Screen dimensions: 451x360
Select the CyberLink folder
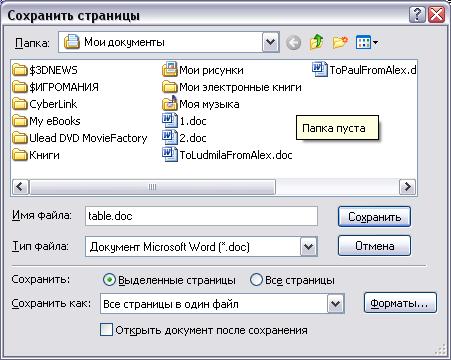45,104
